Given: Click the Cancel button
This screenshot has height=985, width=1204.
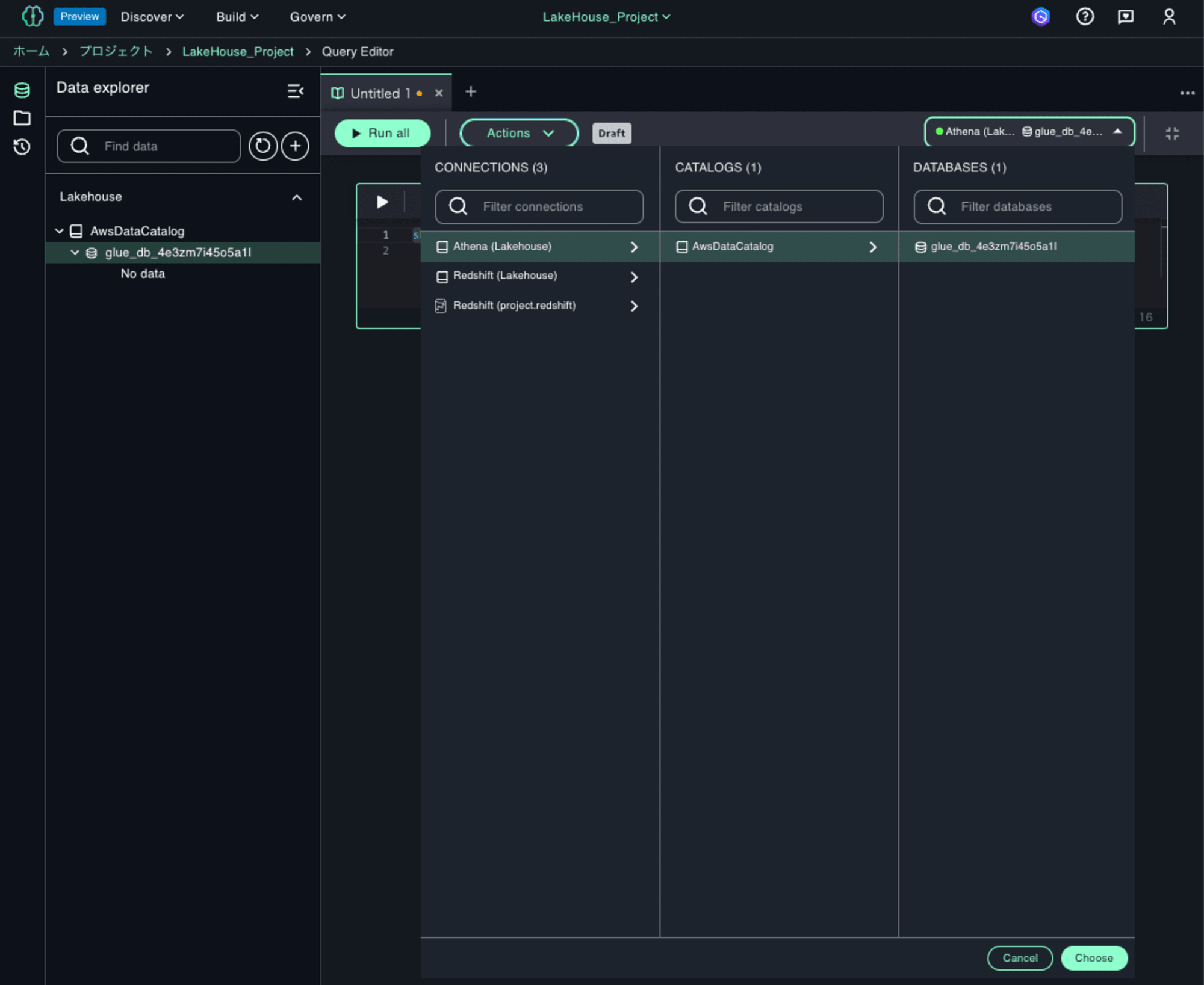Looking at the screenshot, I should tap(1020, 958).
